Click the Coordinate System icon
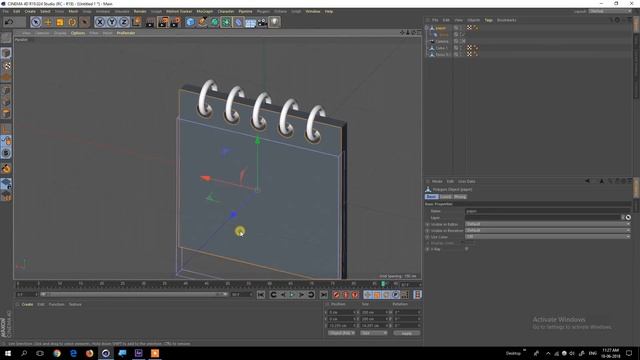The height and width of the screenshot is (360, 640). pyautogui.click(x=137, y=22)
